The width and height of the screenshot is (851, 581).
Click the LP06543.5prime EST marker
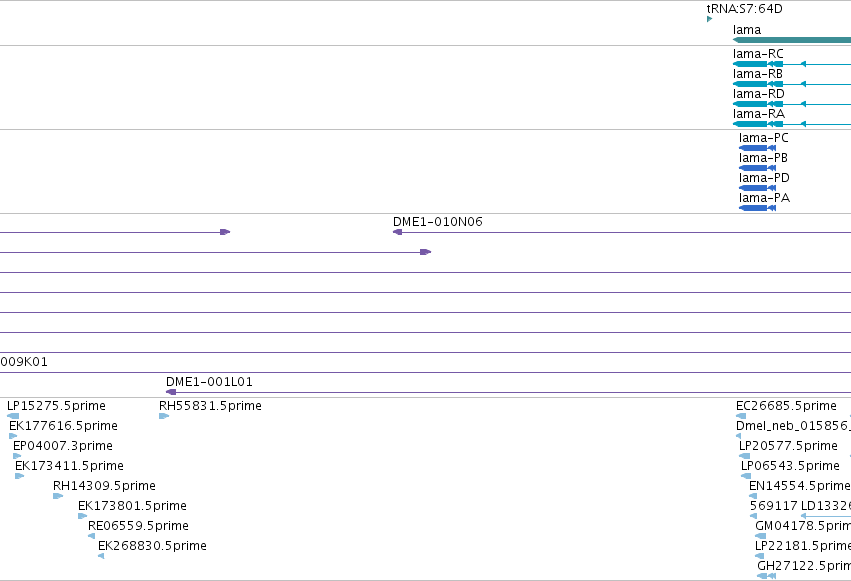[746, 476]
